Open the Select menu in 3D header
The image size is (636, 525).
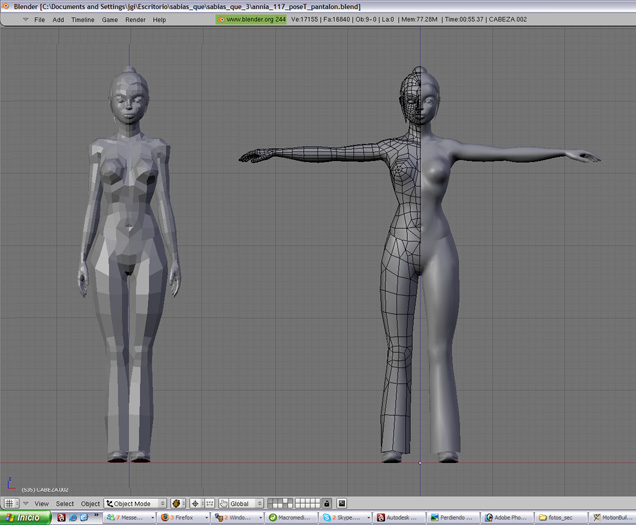(64, 503)
